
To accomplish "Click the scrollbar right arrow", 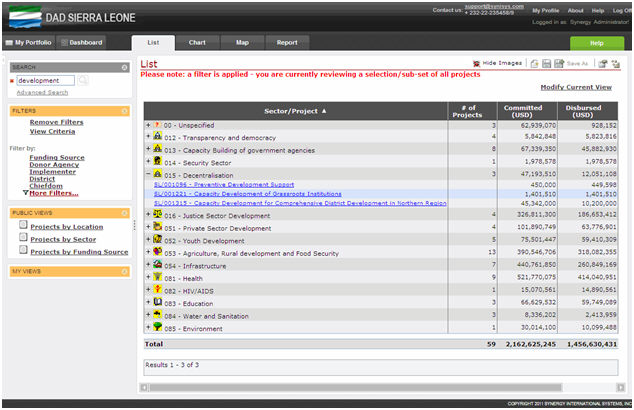I will click(620, 387).
